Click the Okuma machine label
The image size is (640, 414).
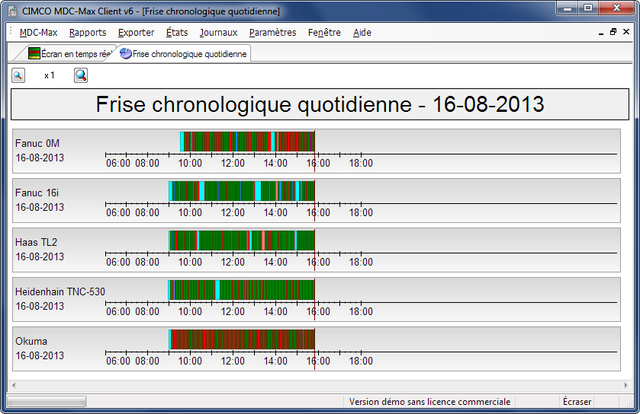point(31,341)
